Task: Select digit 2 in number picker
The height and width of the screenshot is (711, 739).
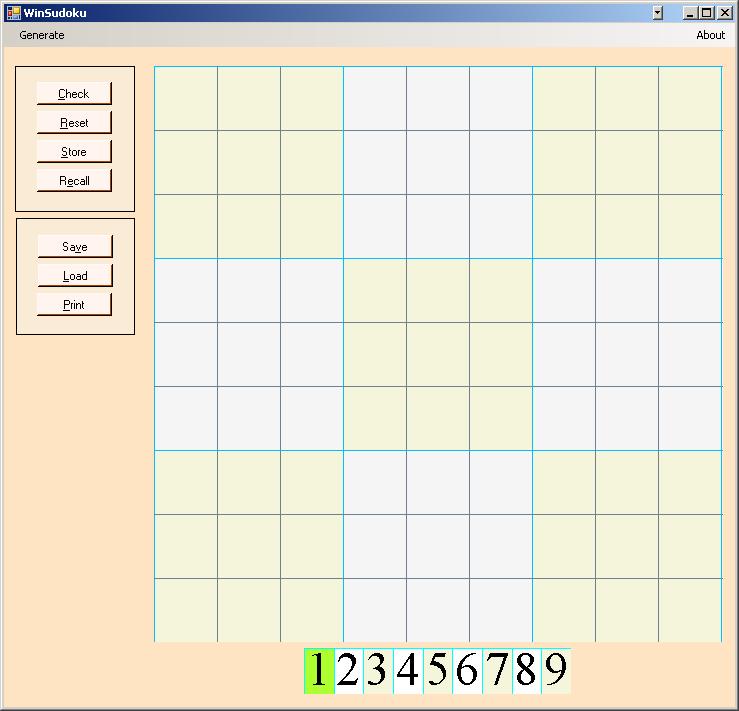Action: [348, 670]
